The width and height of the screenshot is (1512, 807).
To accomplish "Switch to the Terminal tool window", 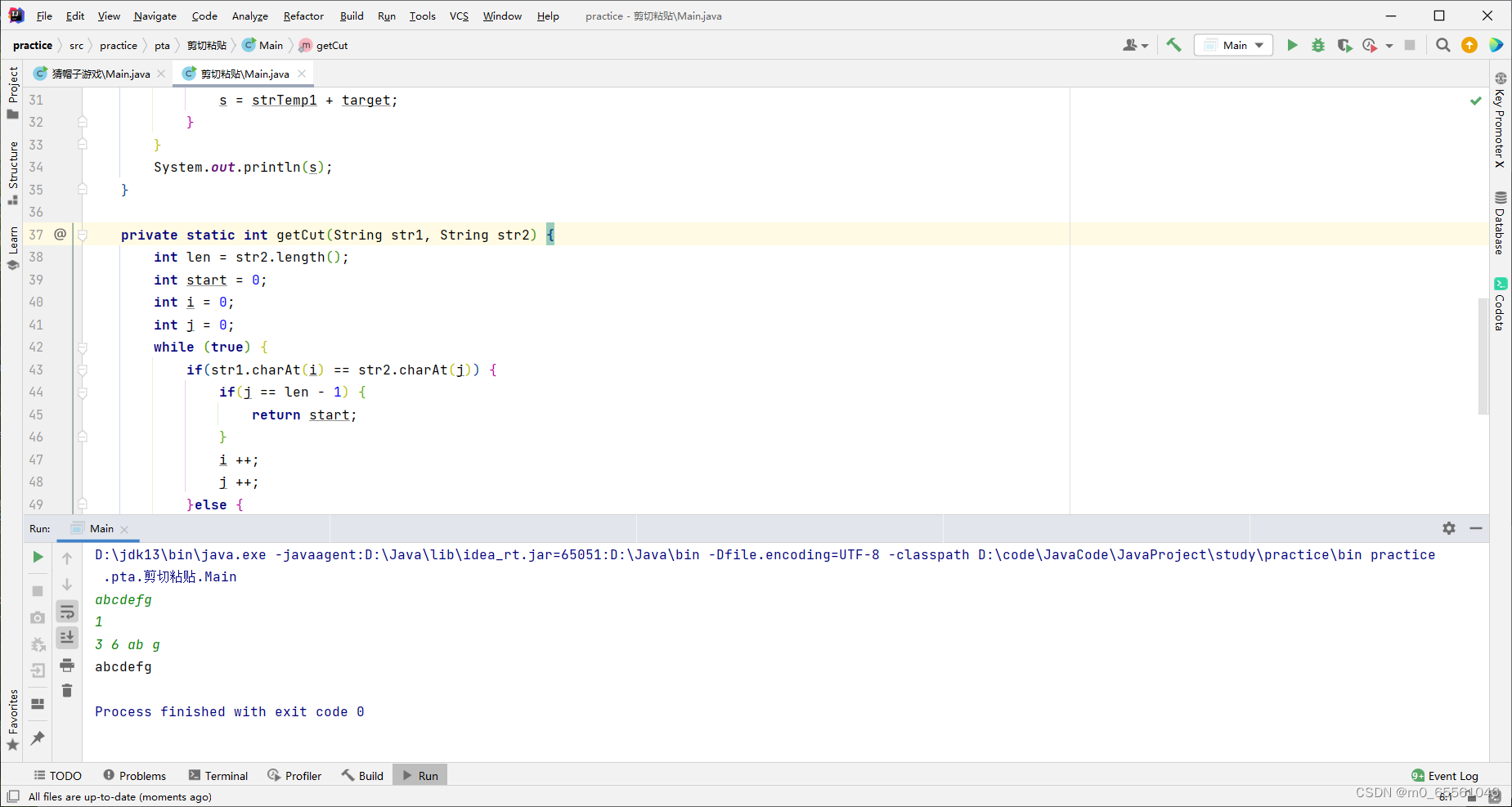I will pyautogui.click(x=226, y=775).
